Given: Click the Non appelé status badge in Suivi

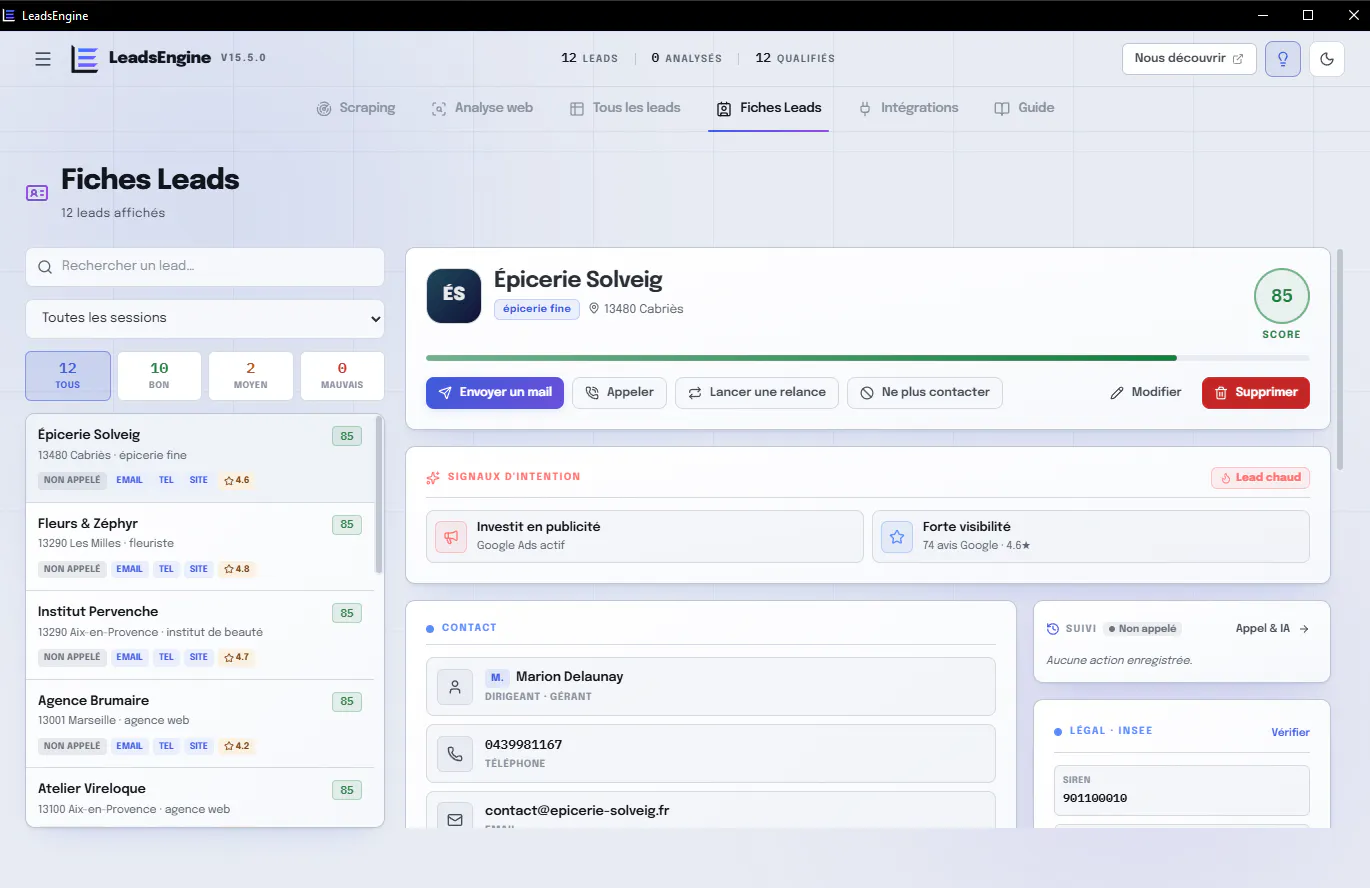Looking at the screenshot, I should pyautogui.click(x=1143, y=629).
